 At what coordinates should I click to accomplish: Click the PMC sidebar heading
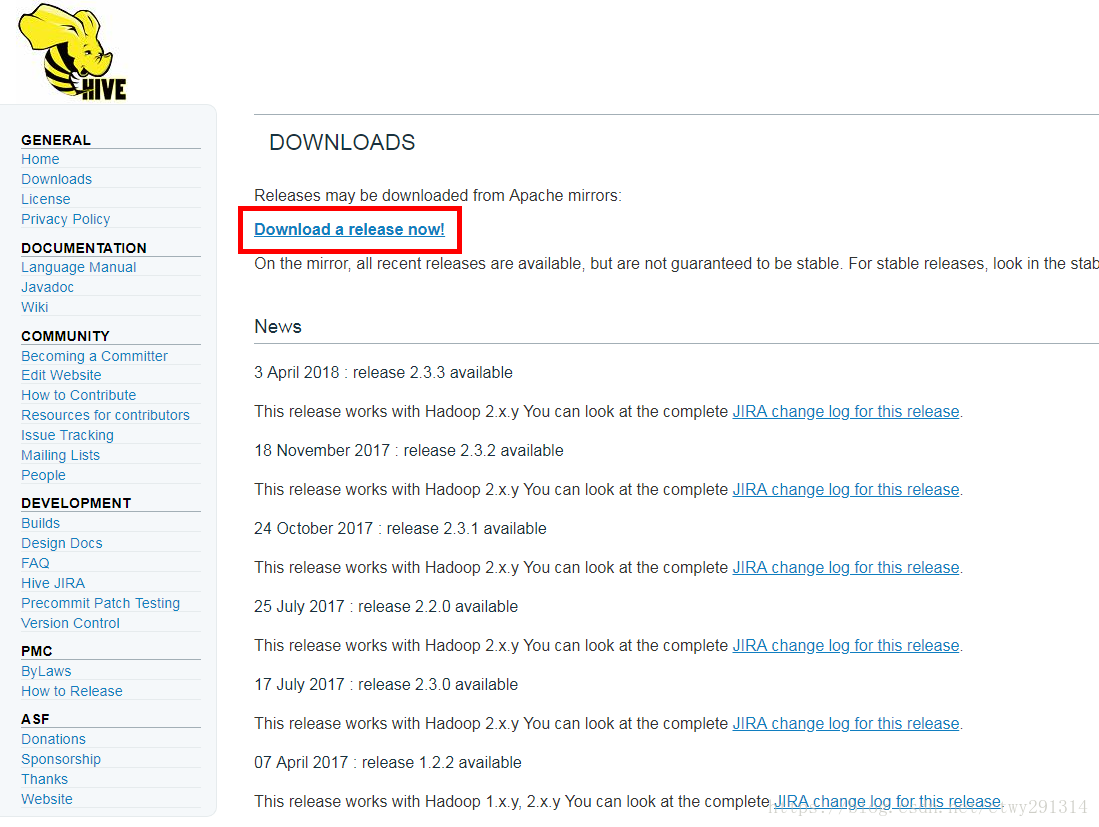(36, 651)
